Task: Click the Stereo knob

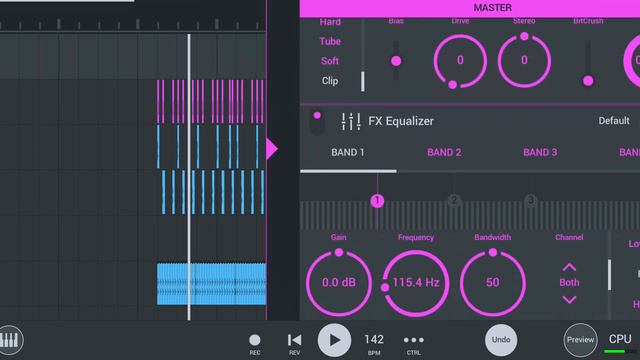Action: tap(524, 61)
